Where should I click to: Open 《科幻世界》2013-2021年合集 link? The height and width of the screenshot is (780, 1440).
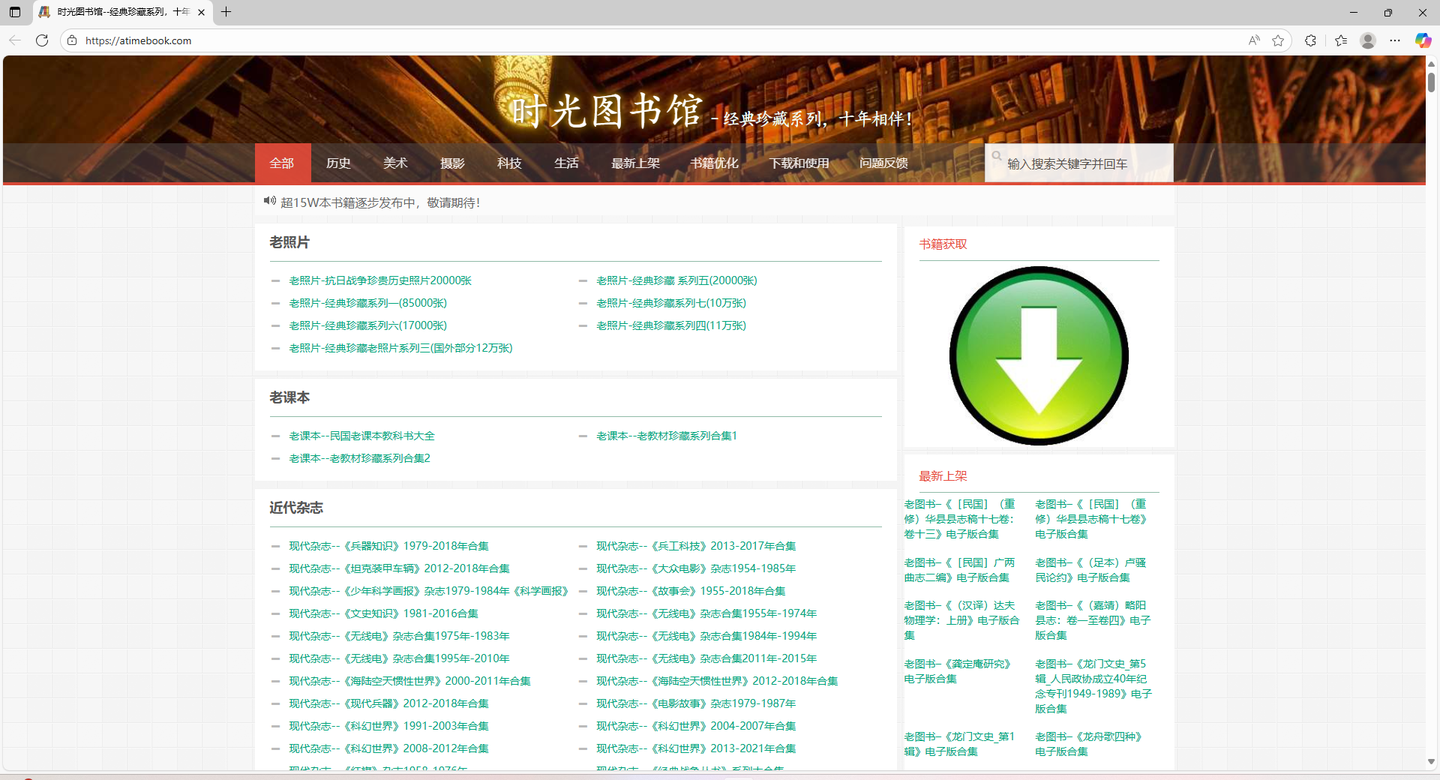click(696, 748)
